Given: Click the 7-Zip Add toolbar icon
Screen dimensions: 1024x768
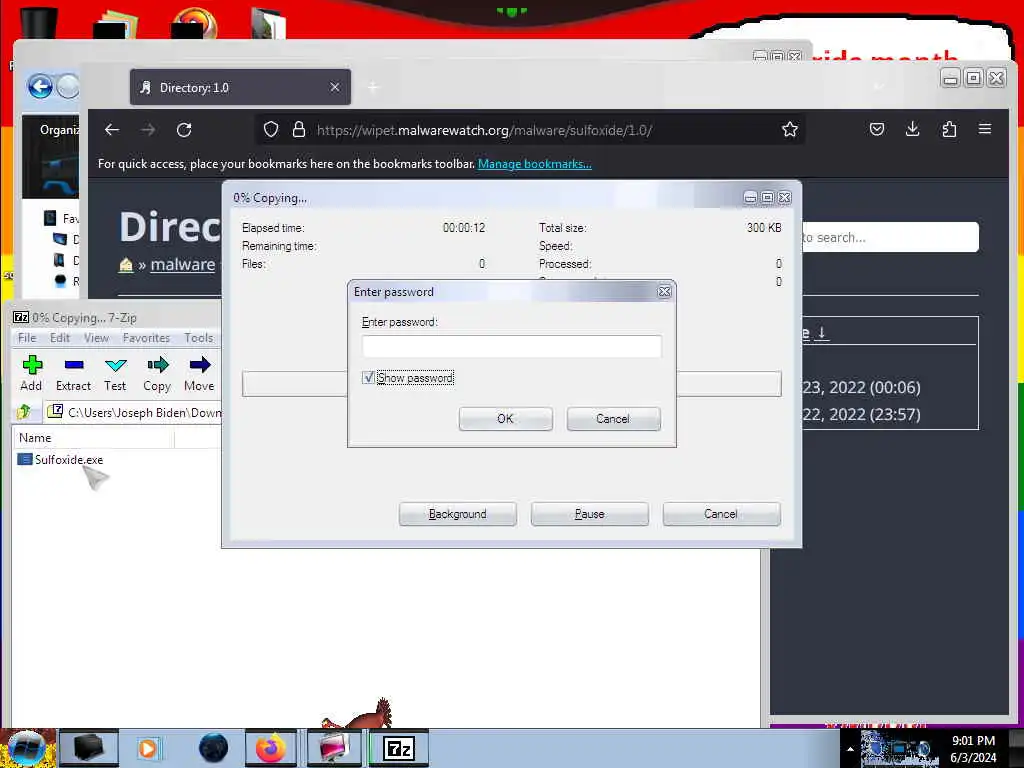Looking at the screenshot, I should [x=31, y=373].
